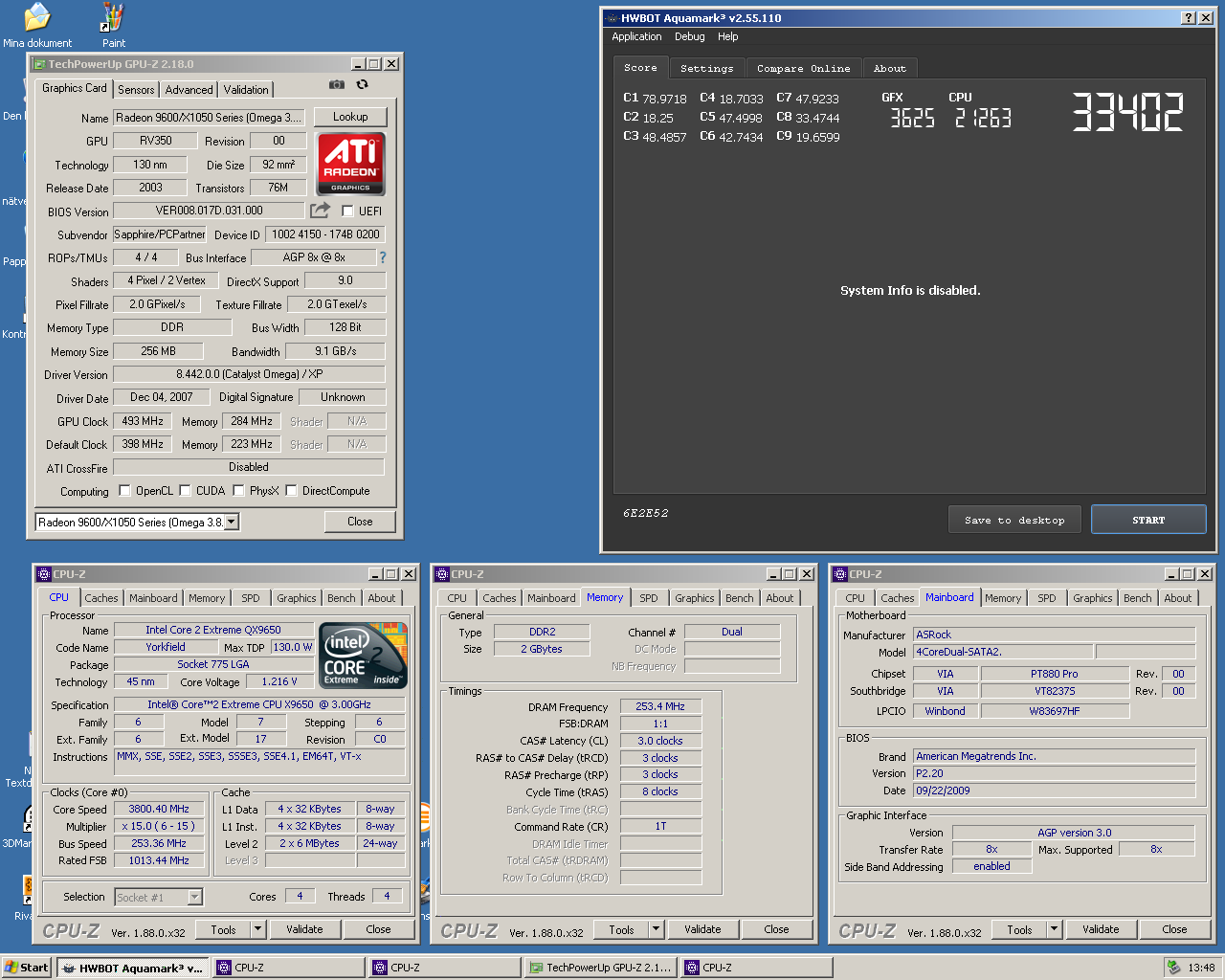Switch to Compare Online tab
Image resolution: width=1225 pixels, height=980 pixels.
pos(803,69)
